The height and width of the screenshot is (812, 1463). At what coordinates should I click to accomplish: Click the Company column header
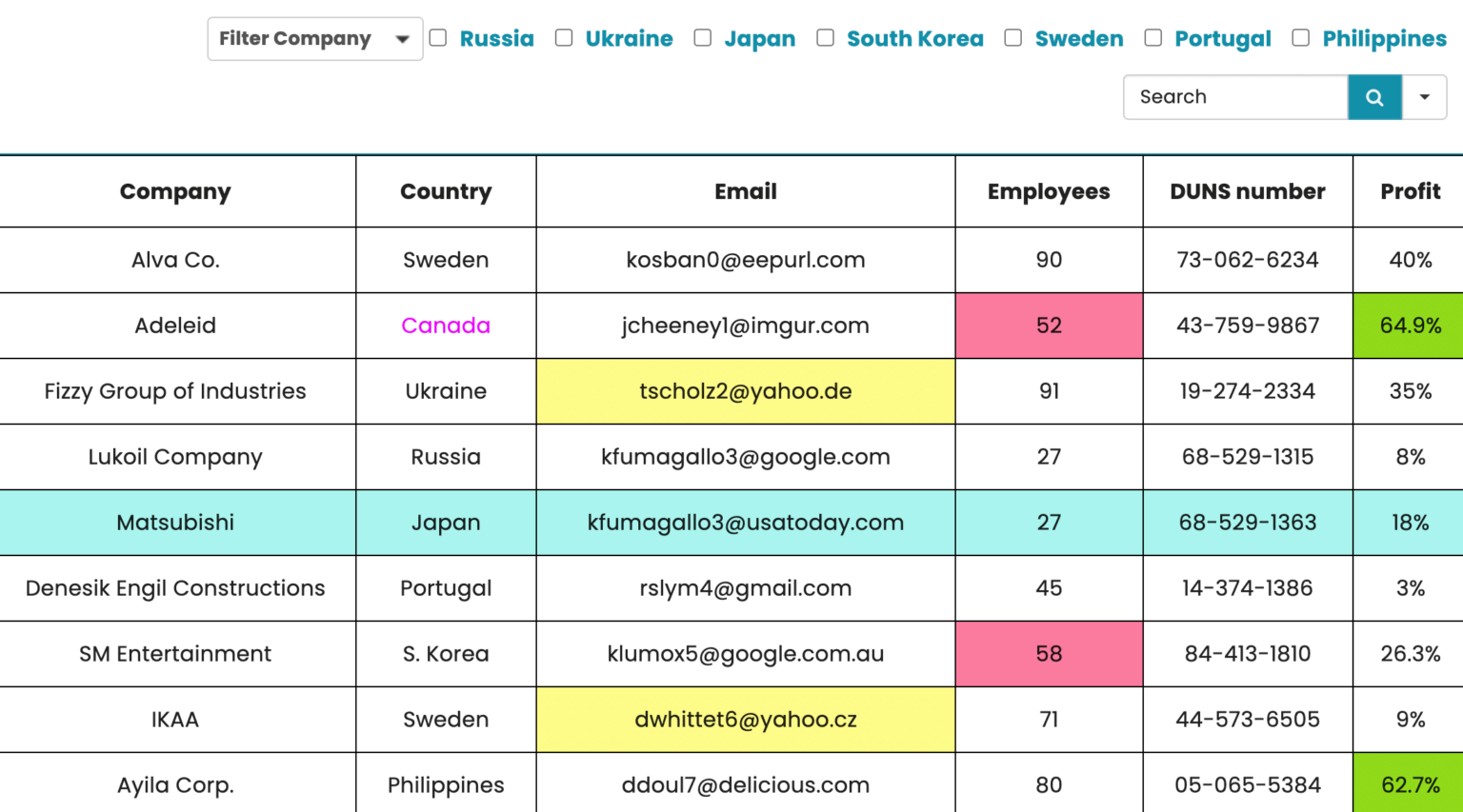pos(175,191)
